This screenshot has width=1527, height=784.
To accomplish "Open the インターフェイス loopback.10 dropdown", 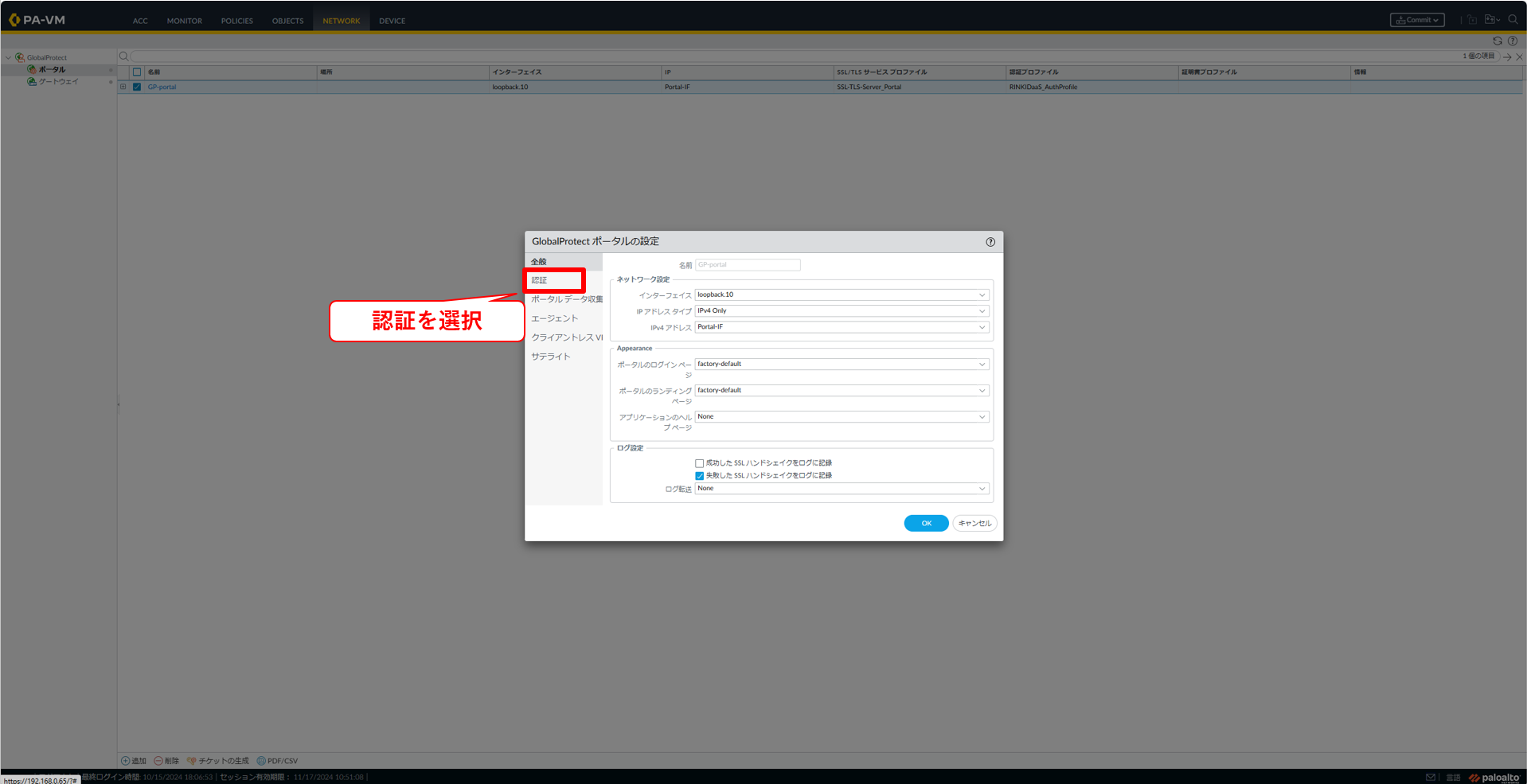I will (842, 294).
